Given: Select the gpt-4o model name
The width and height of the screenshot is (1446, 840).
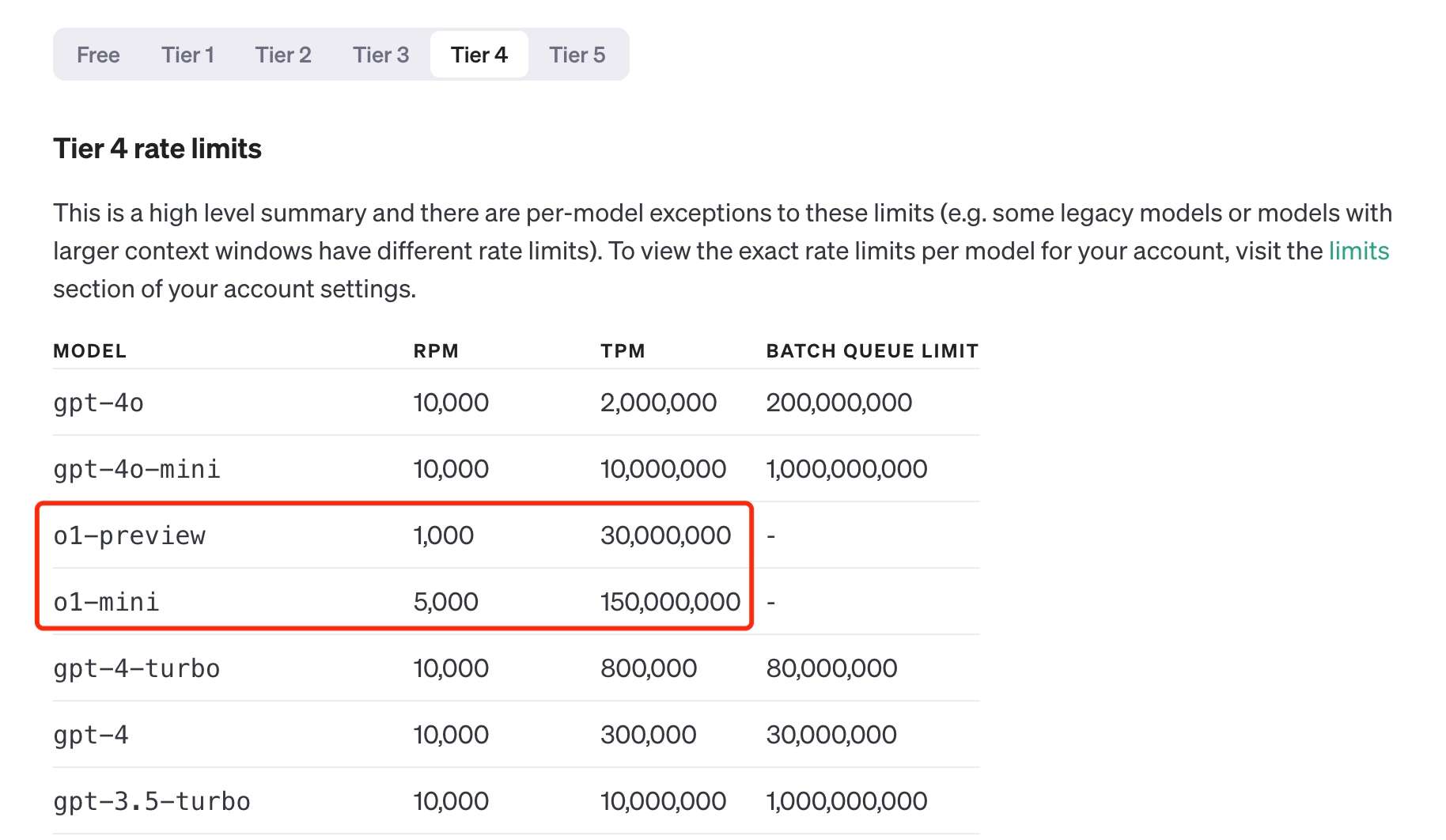Looking at the screenshot, I should coord(98,403).
